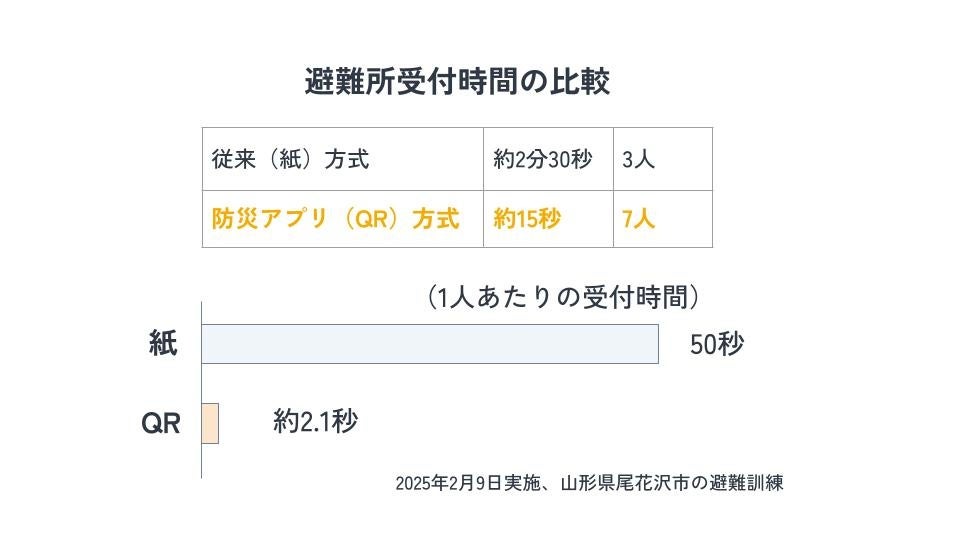960x540 pixels.
Task: Select the small orange QR bar
Action: 210,424
